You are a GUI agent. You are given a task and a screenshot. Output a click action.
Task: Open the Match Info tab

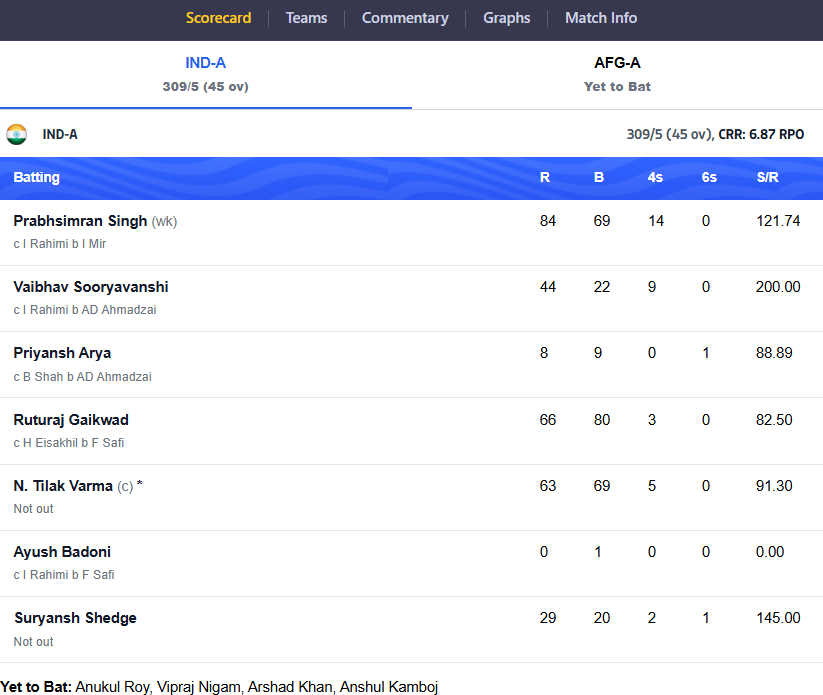coord(601,18)
